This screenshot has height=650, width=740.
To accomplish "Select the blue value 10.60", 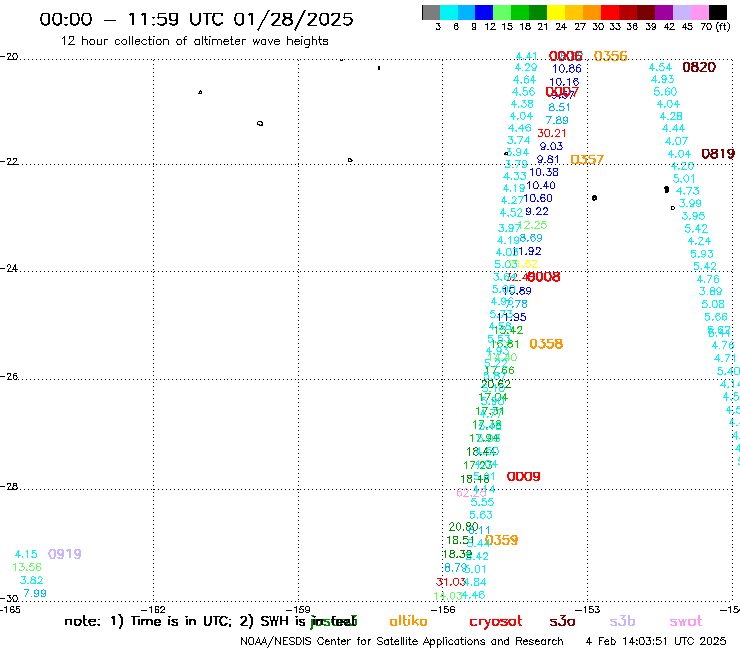I will coord(538,198).
